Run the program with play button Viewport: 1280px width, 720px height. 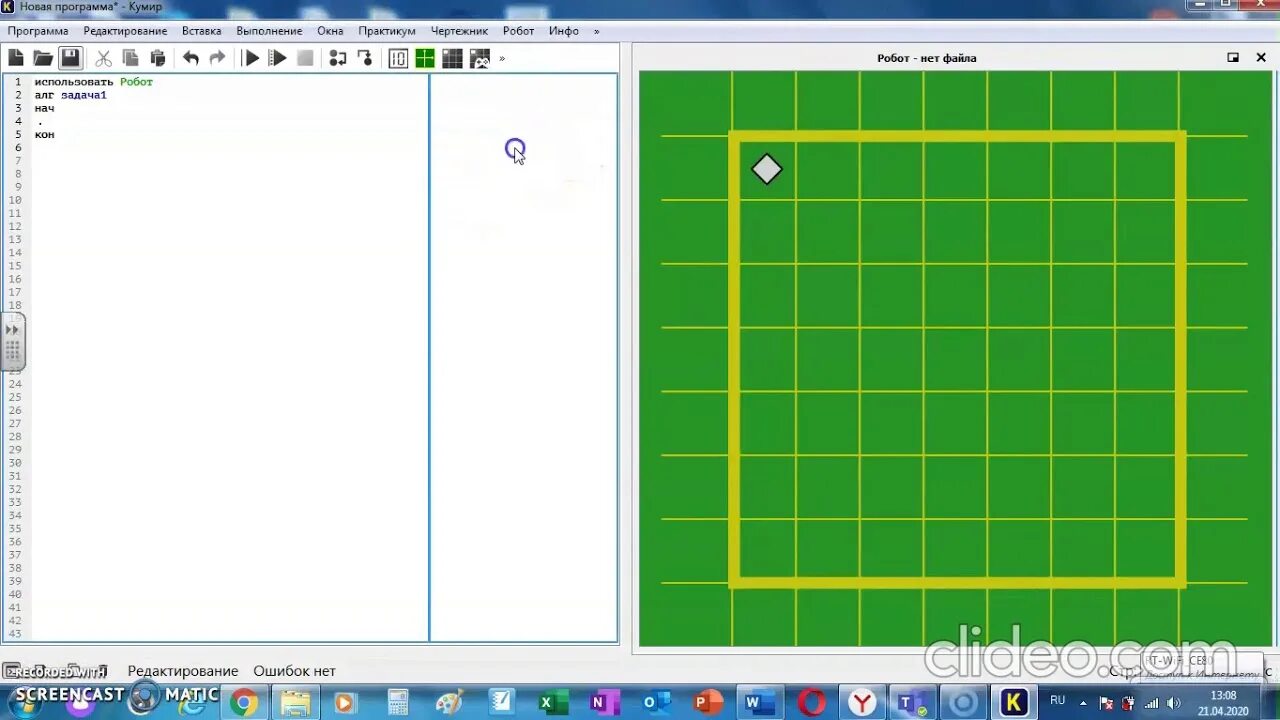click(x=252, y=58)
